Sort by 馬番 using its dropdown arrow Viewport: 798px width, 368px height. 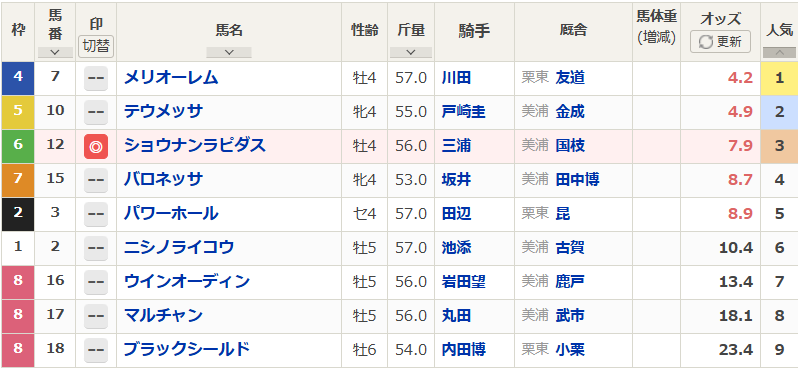[55, 52]
